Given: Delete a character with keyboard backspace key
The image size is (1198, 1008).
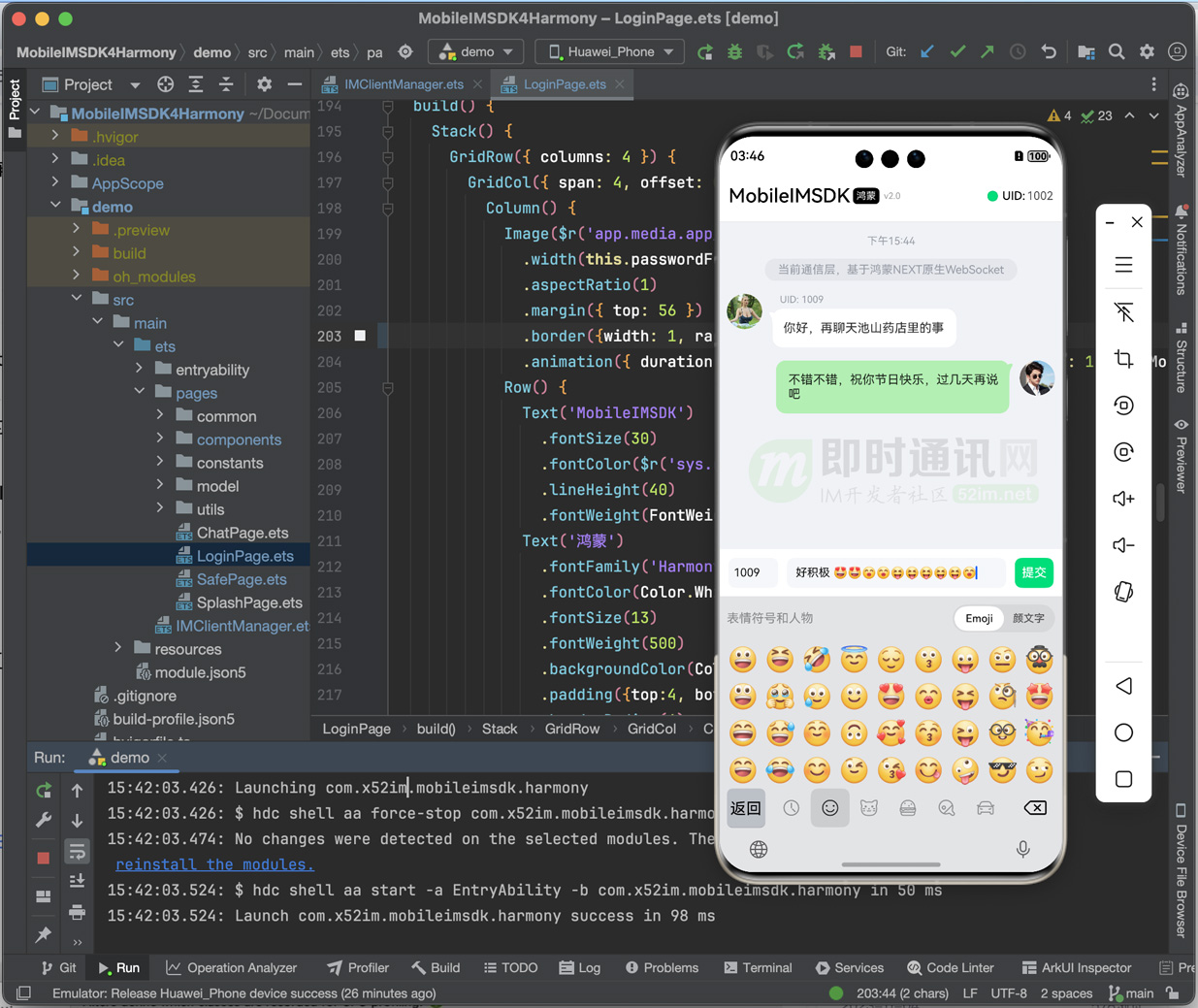Looking at the screenshot, I should (1035, 808).
